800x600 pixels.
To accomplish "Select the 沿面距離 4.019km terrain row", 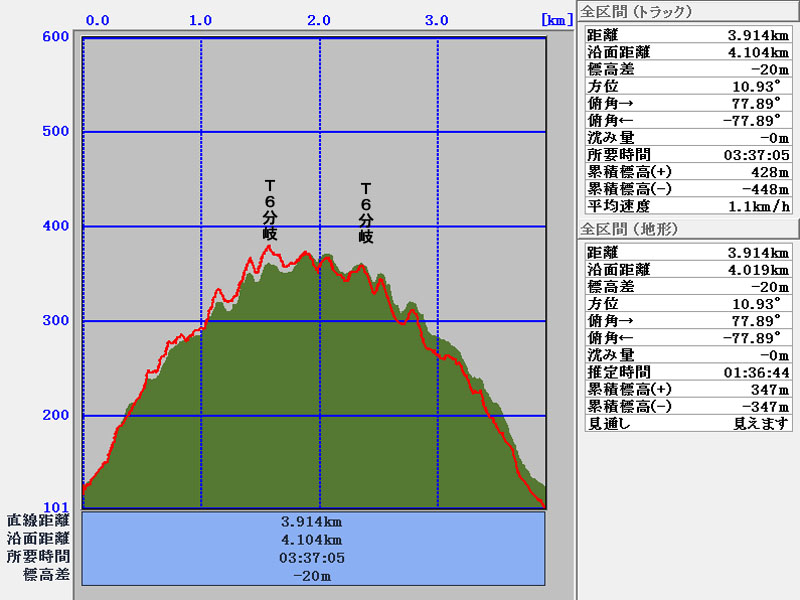I will pyautogui.click(x=687, y=270).
